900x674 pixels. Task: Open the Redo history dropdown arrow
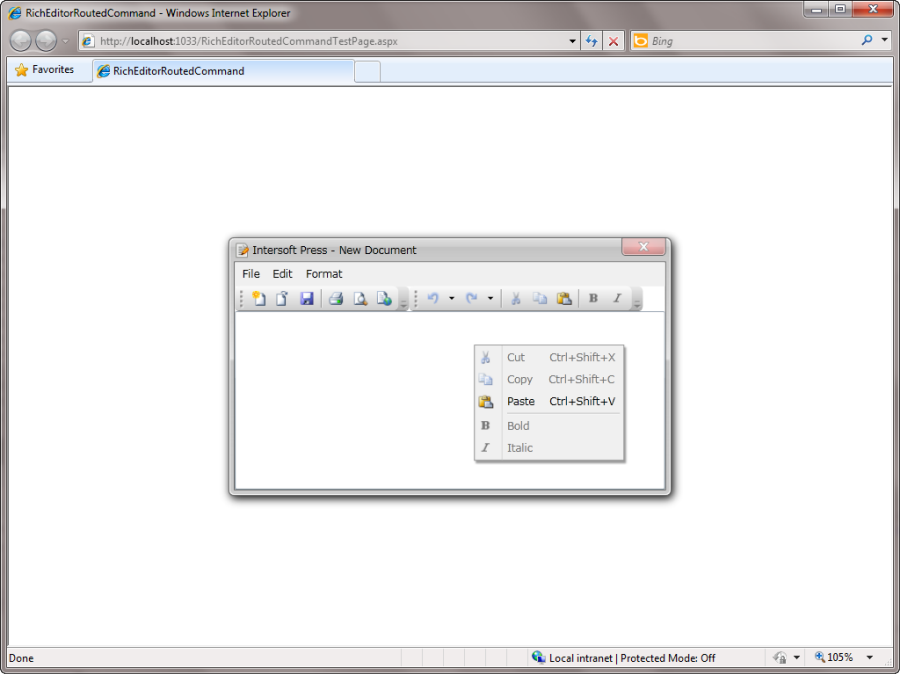[490, 298]
